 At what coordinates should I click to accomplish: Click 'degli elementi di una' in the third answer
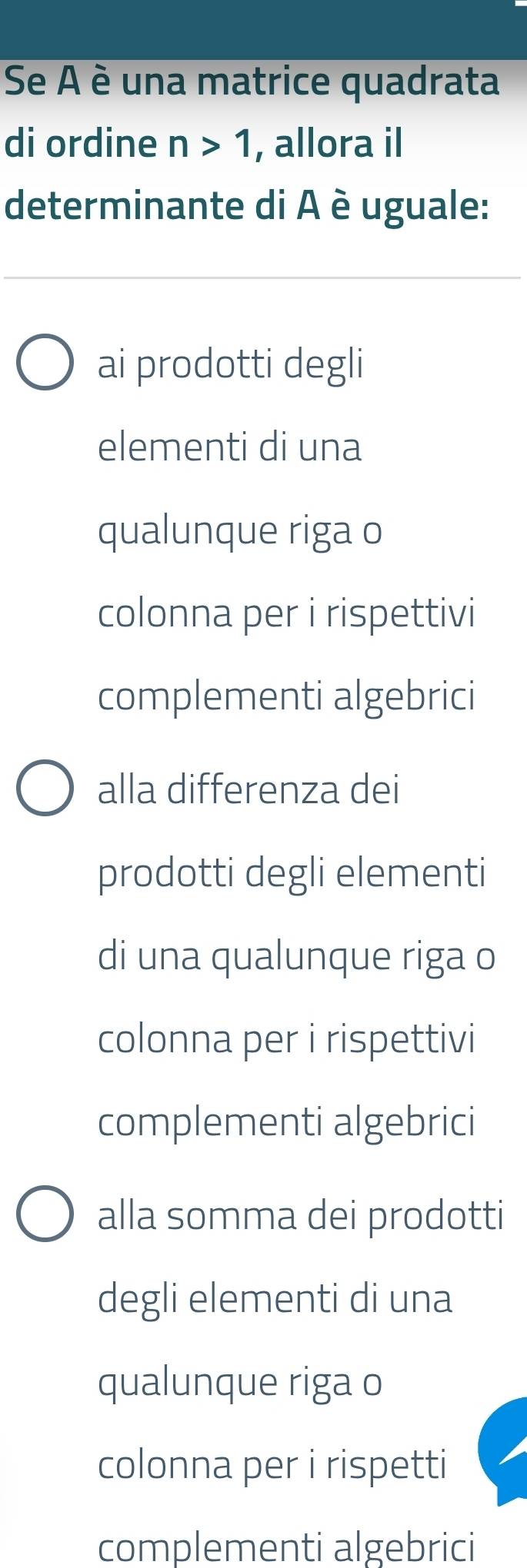coord(275,1298)
